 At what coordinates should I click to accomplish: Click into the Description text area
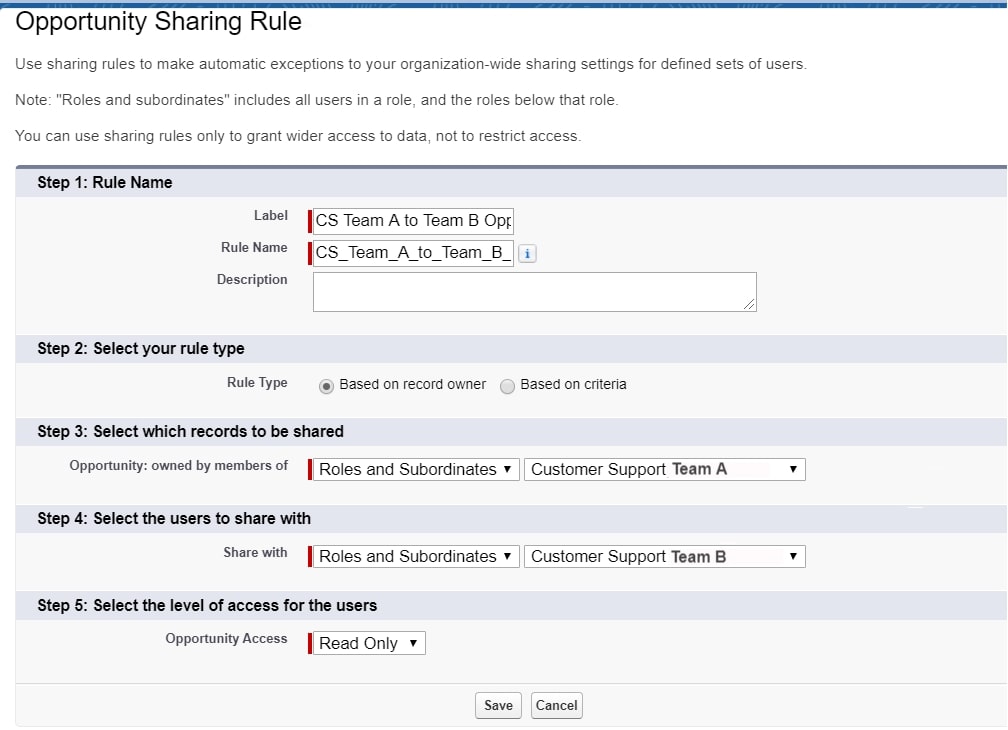point(533,290)
